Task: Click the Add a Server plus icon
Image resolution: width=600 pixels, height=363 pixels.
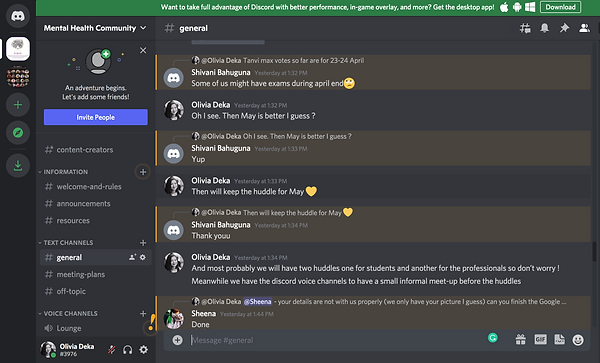Action: coord(18,104)
